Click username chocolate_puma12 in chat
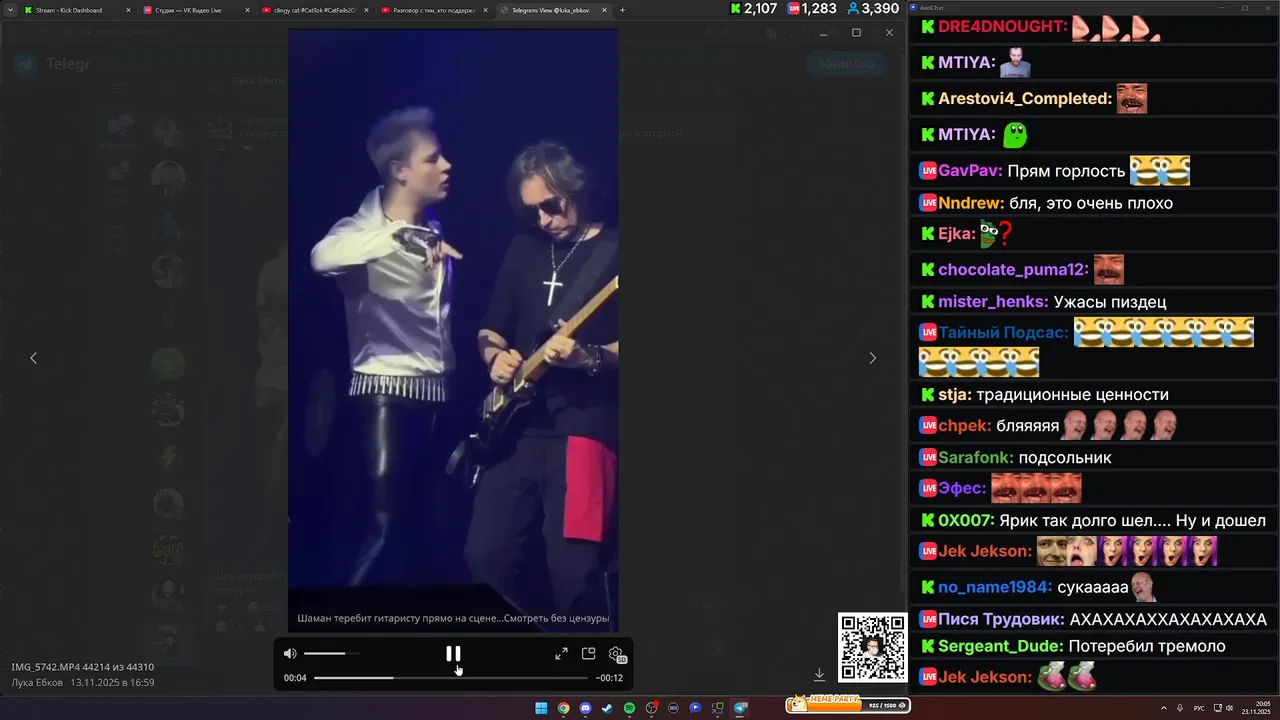Screen dimensions: 1280x720 click(x=1013, y=270)
